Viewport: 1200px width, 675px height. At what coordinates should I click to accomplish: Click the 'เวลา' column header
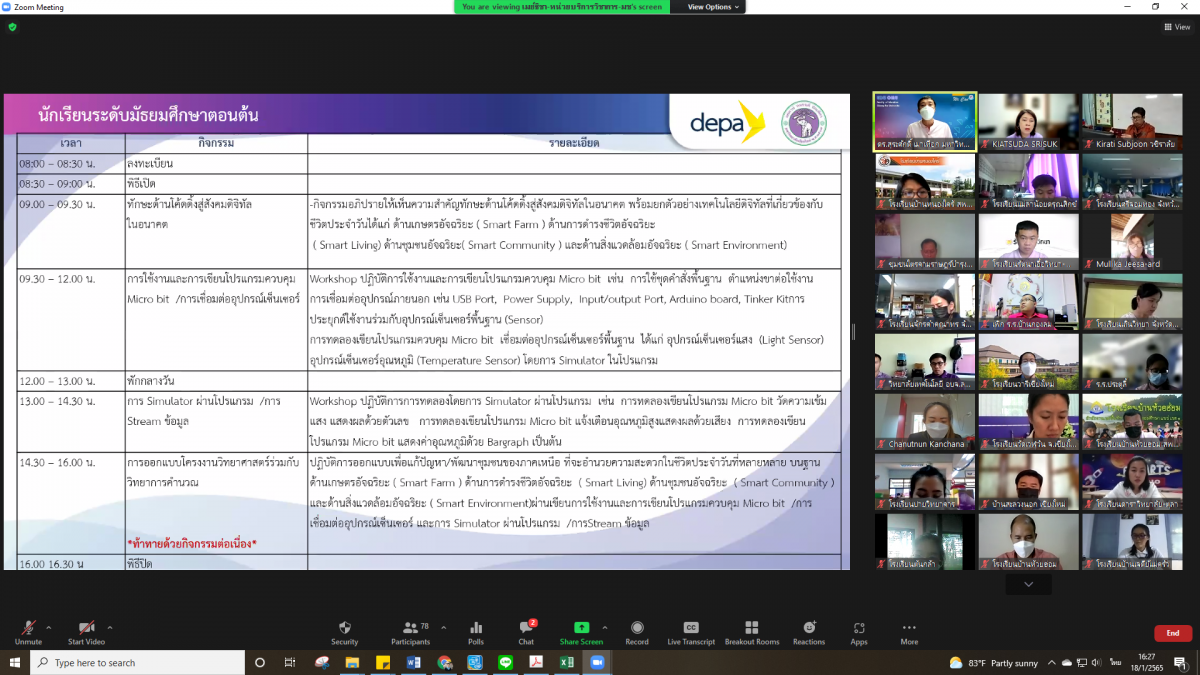(71, 143)
